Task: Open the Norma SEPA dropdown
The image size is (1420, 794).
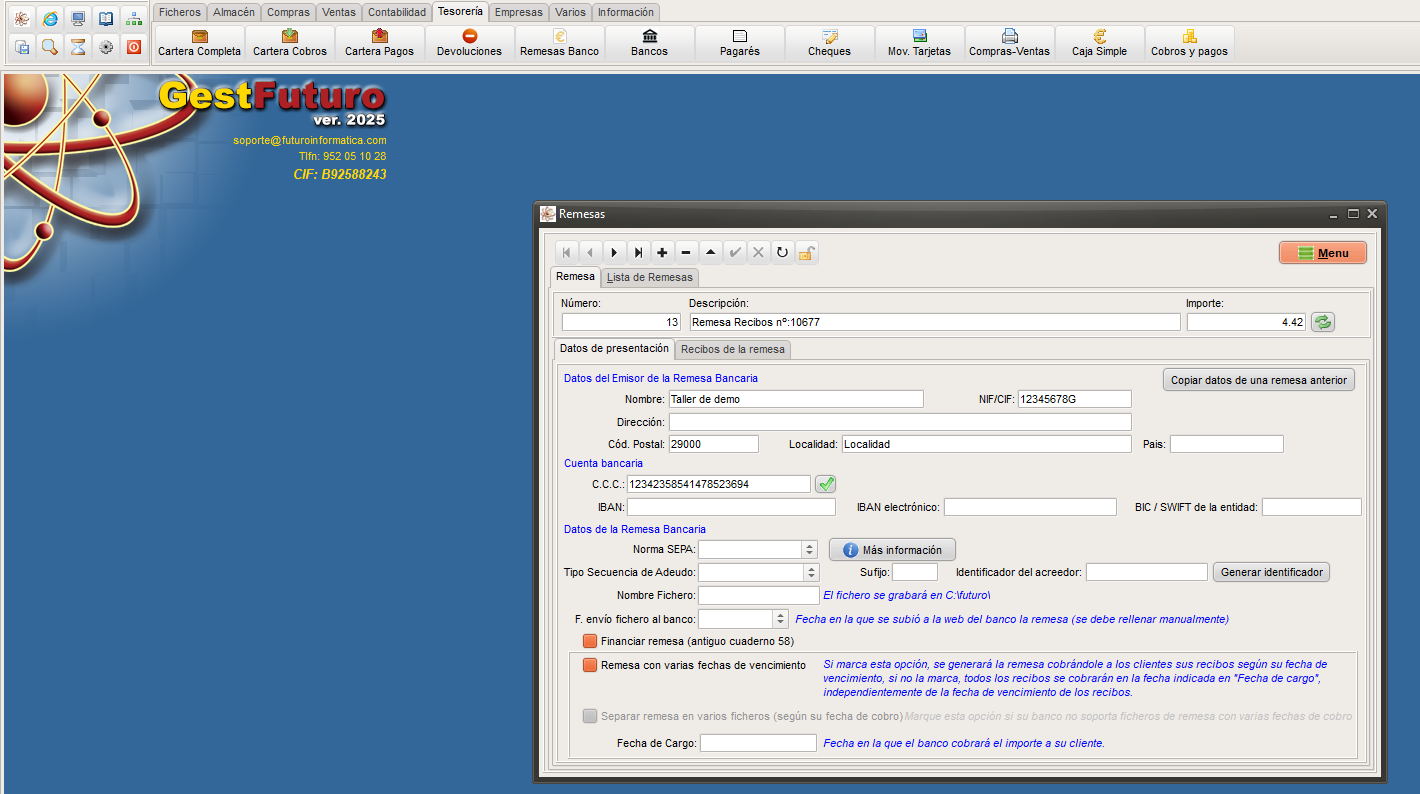Action: [x=810, y=550]
